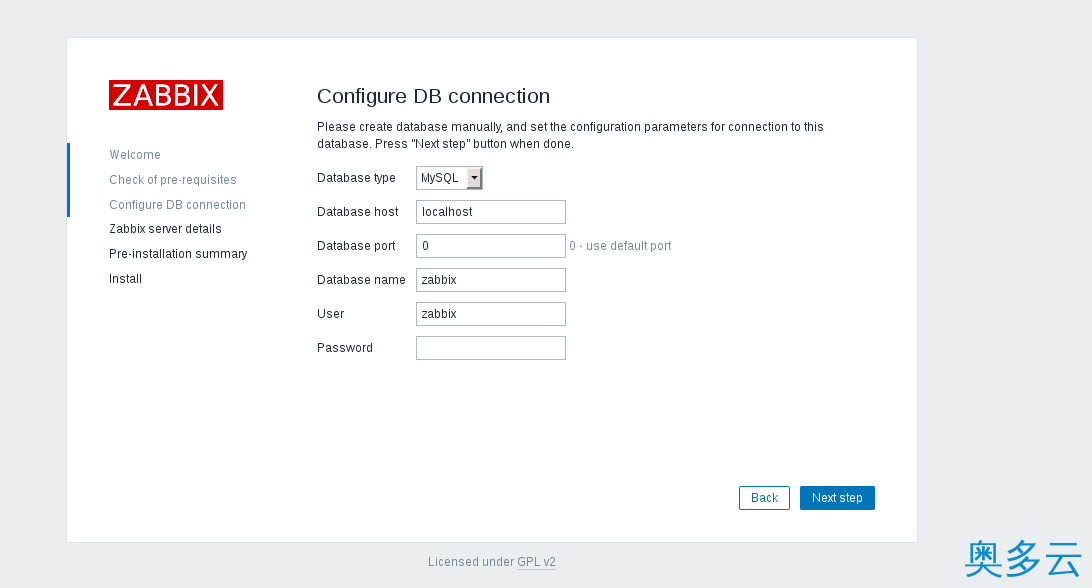Click the Next step button
Viewport: 1092px width, 588px height.
coord(837,498)
